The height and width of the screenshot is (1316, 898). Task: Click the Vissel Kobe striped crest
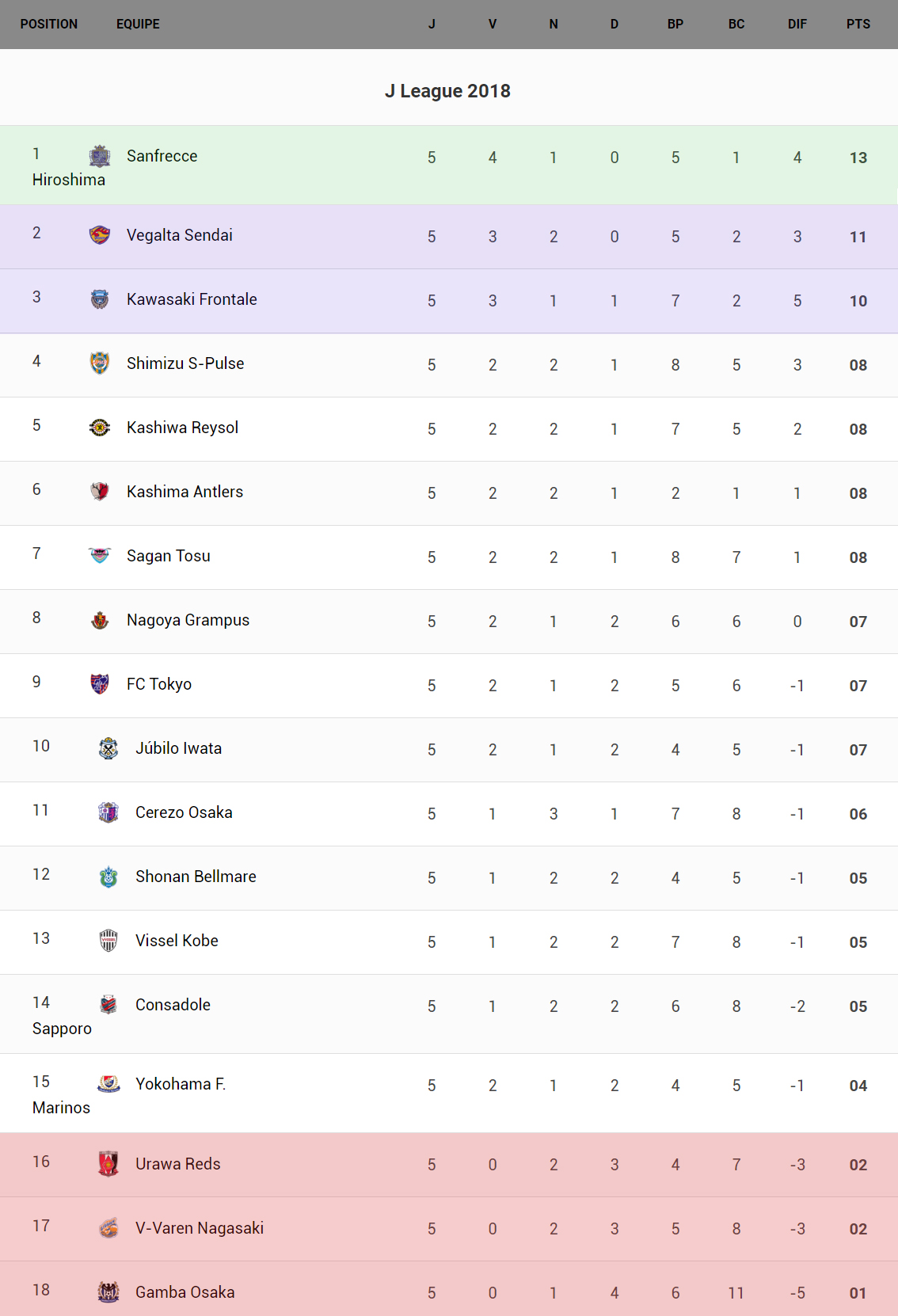point(108,941)
